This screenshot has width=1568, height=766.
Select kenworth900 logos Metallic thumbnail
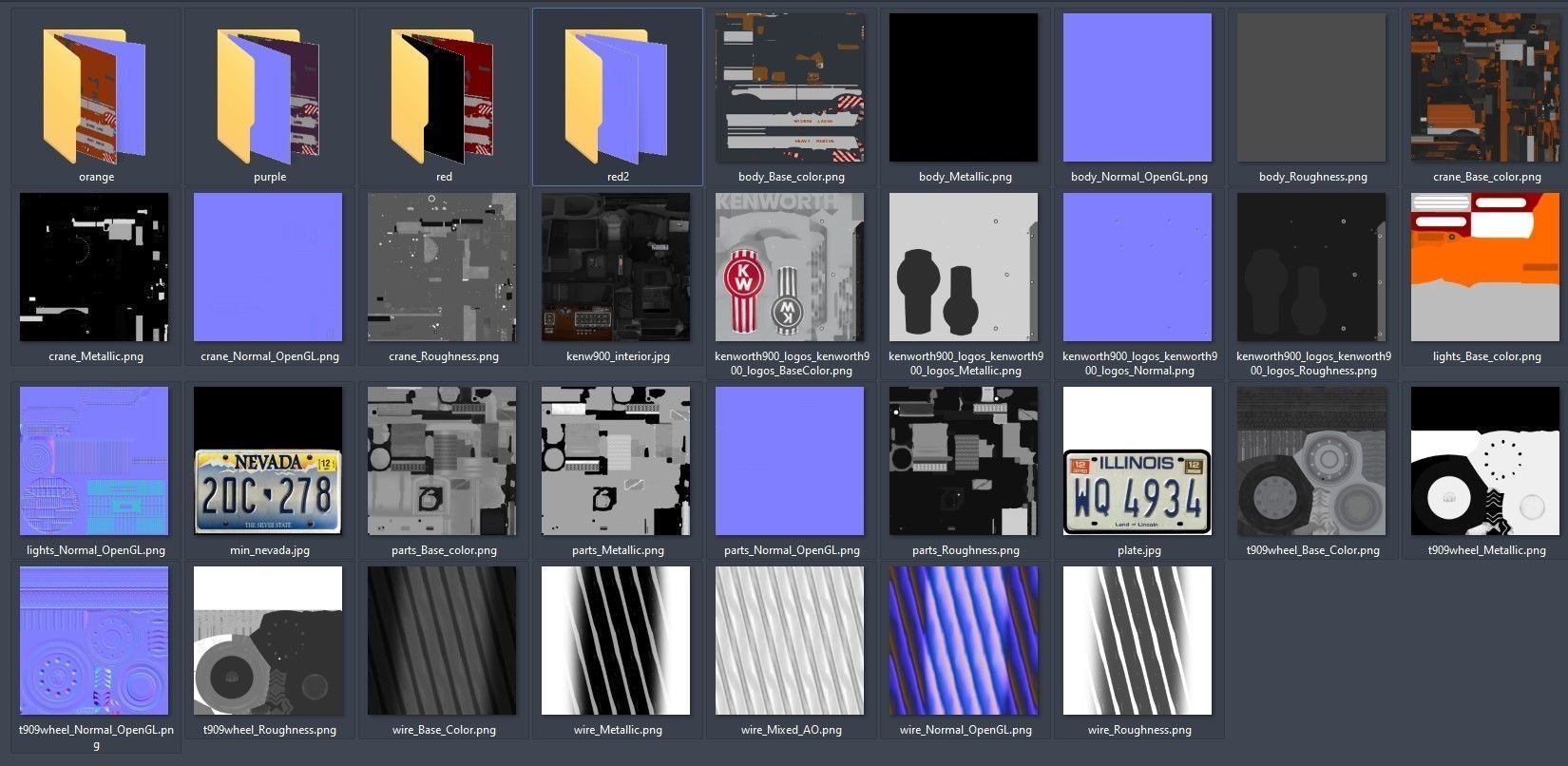[x=965, y=267]
